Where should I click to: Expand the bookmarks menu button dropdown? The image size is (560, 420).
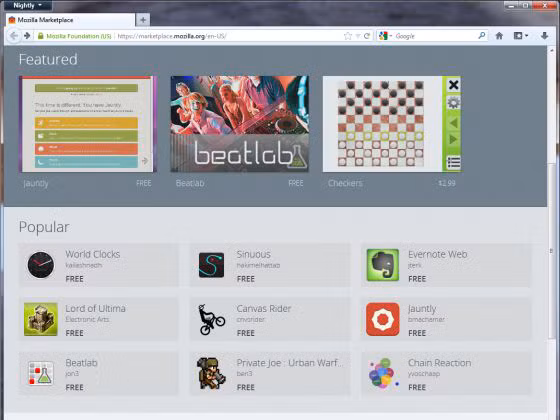coord(521,36)
